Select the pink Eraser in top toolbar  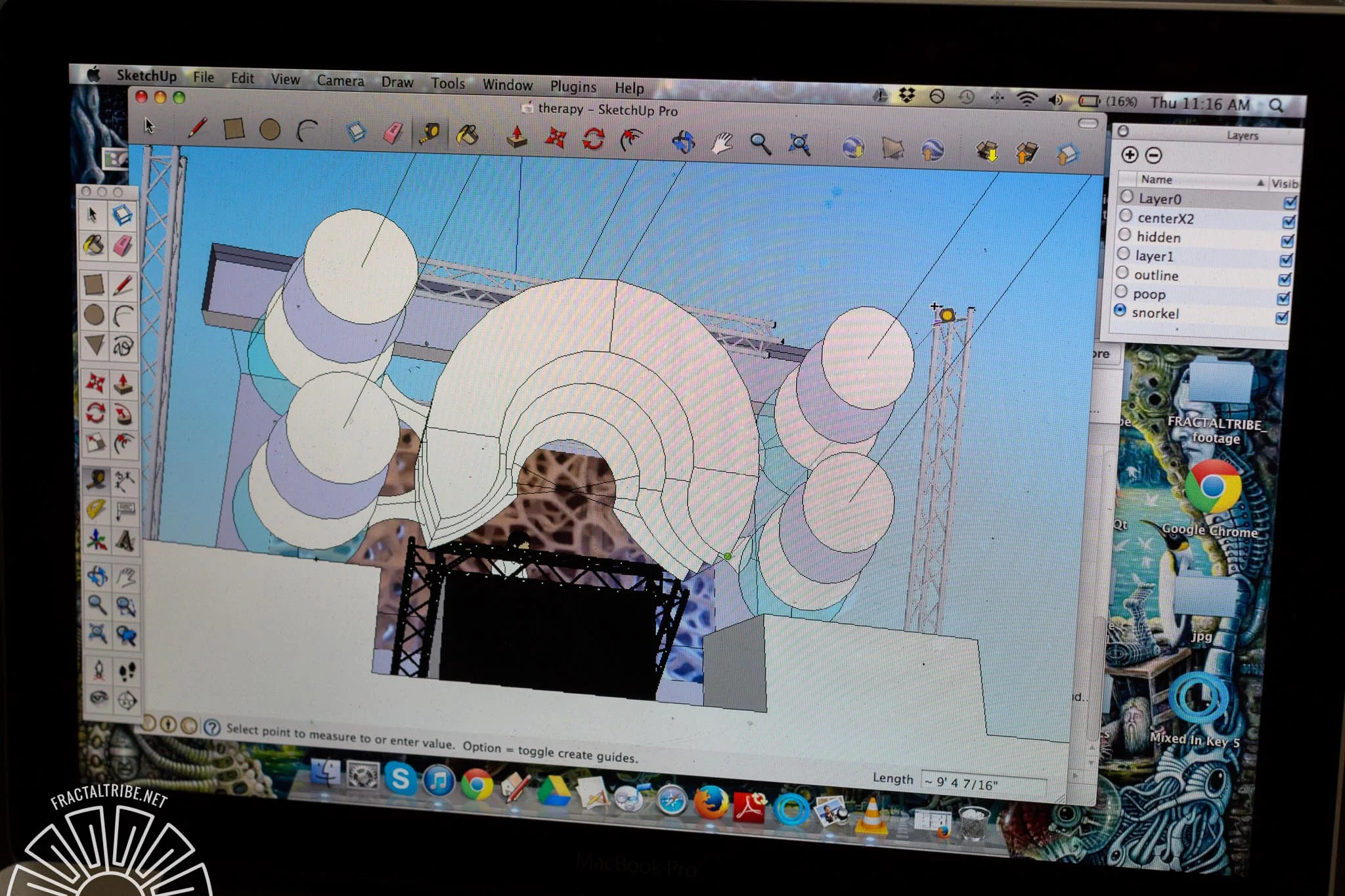392,133
